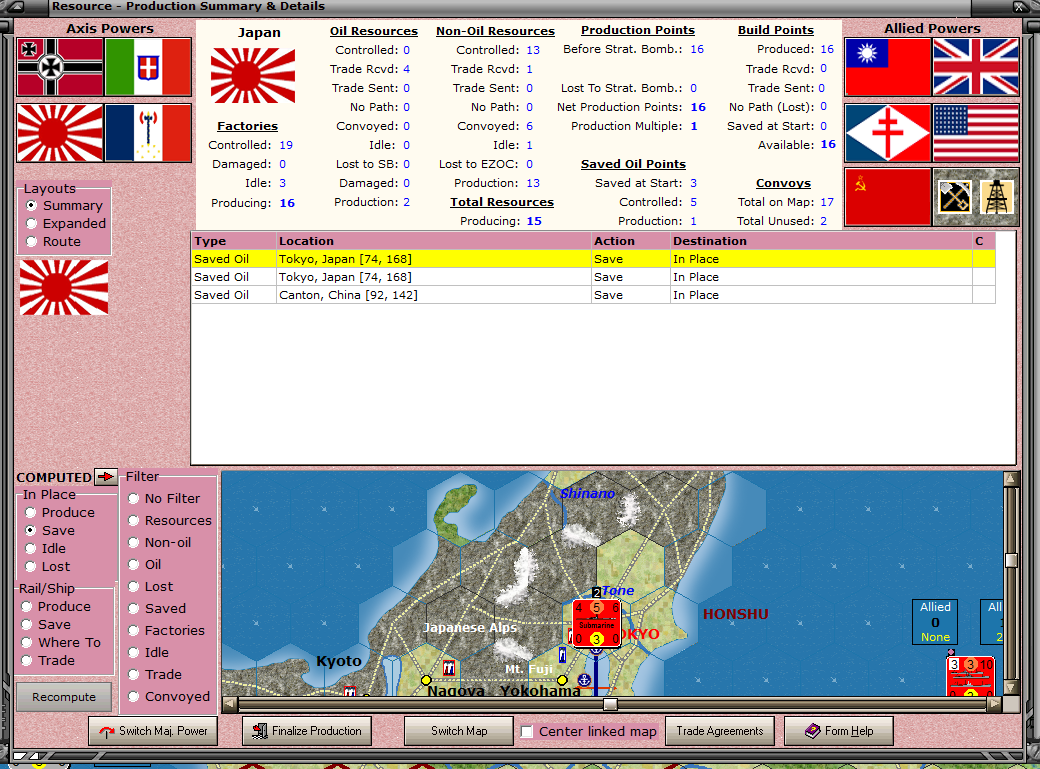Select the oil derrick icon beside the Soviet flag
This screenshot has height=769, width=1040.
[997, 197]
